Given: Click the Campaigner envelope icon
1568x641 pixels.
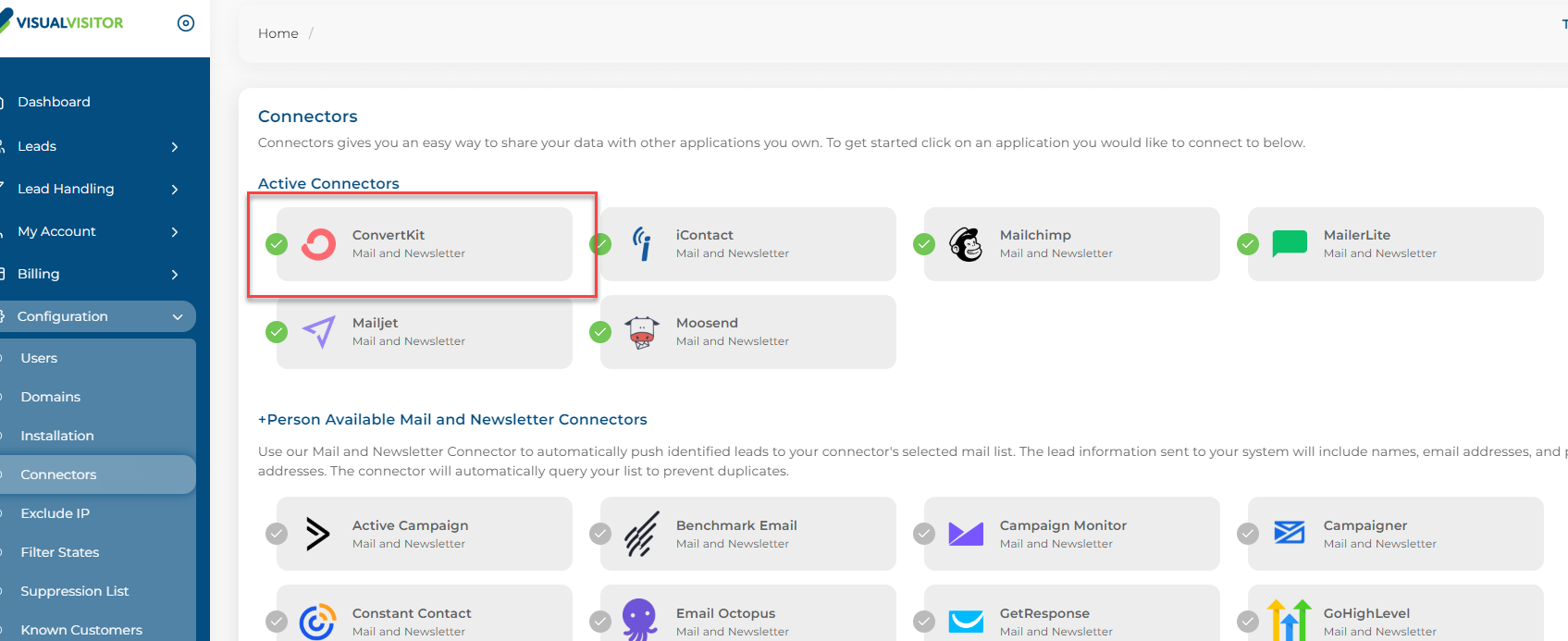Looking at the screenshot, I should coord(1290,532).
